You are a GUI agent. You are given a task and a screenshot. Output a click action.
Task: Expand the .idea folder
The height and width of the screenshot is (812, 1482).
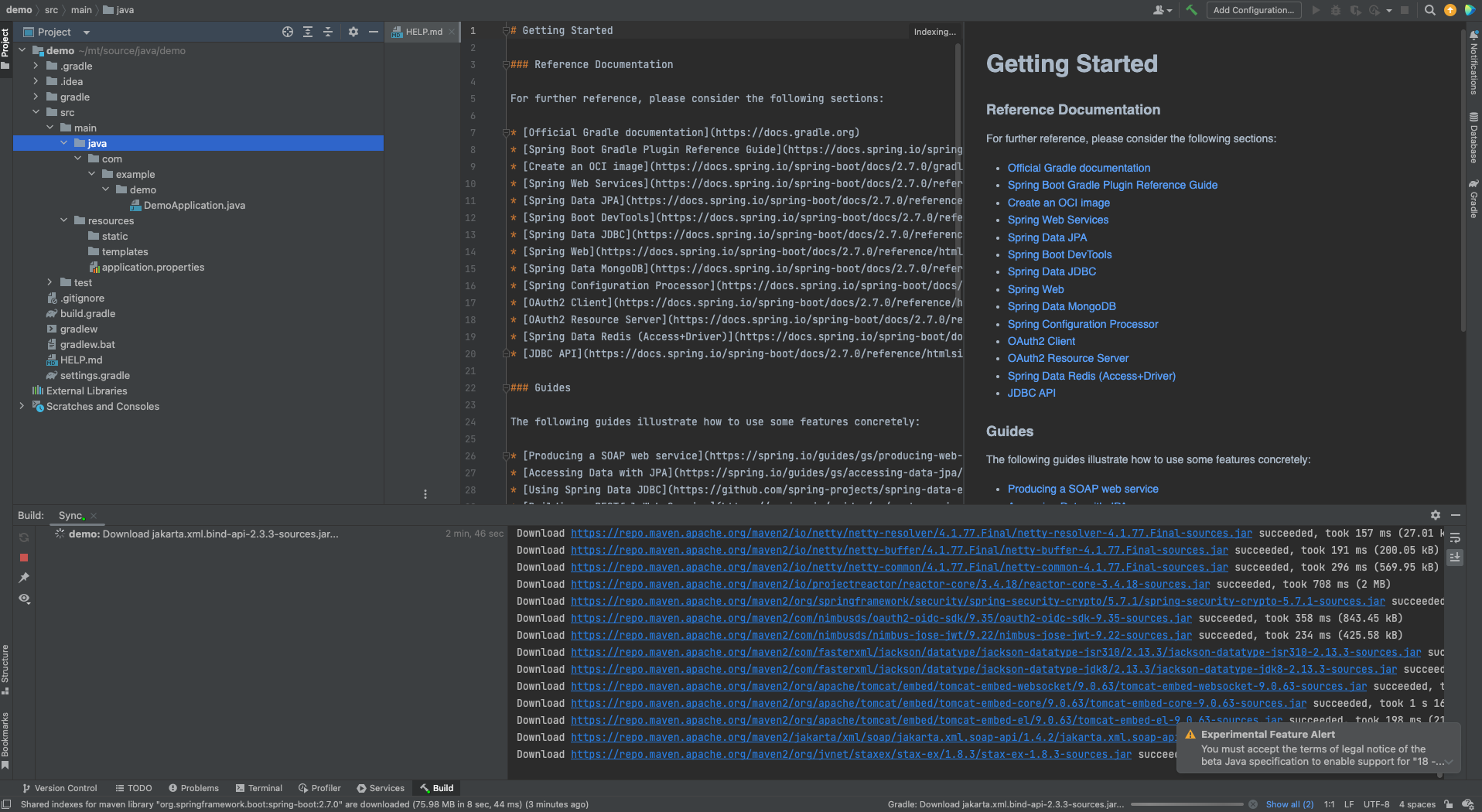click(36, 81)
